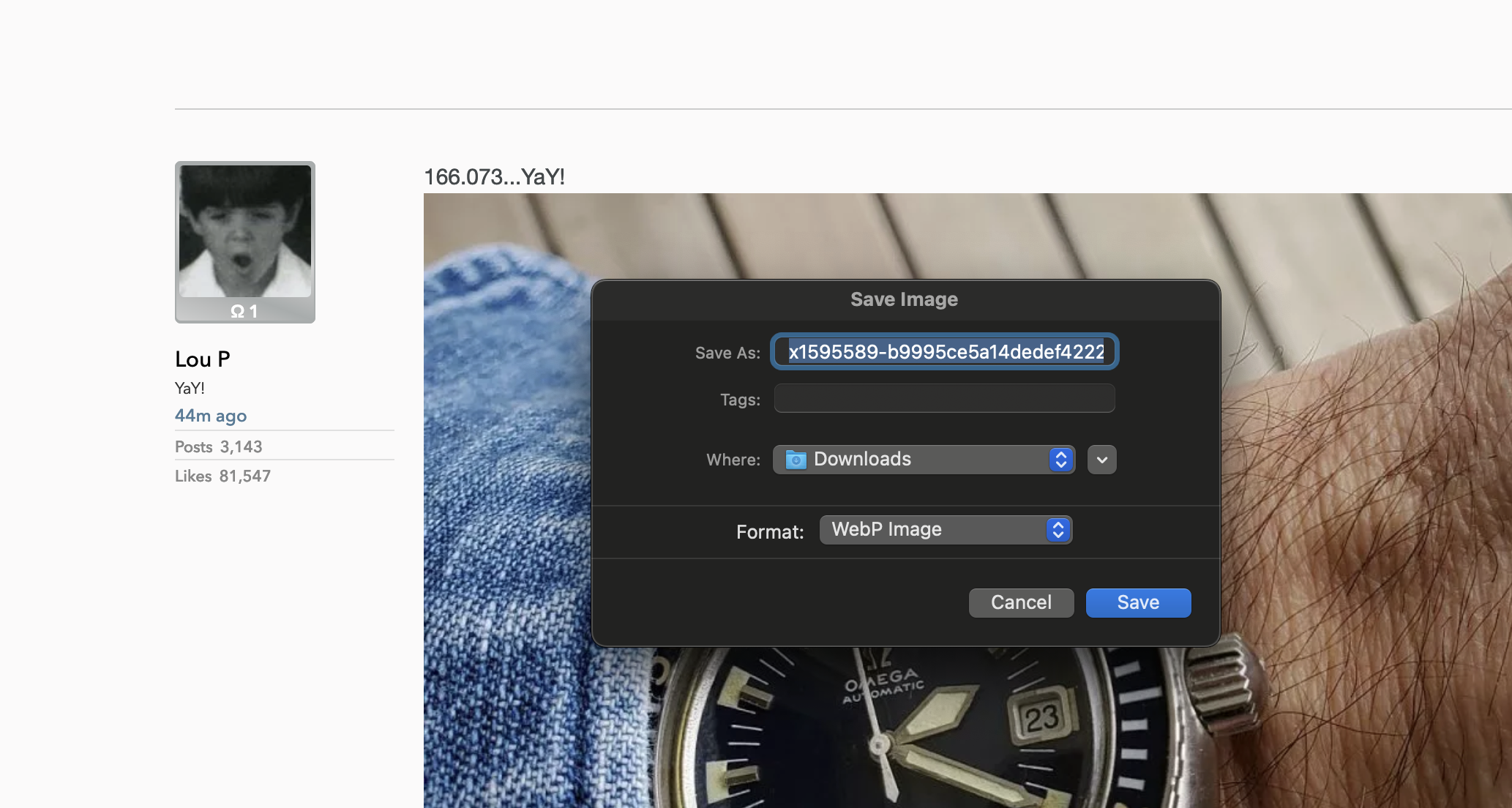Click the Tags input field

(944, 399)
